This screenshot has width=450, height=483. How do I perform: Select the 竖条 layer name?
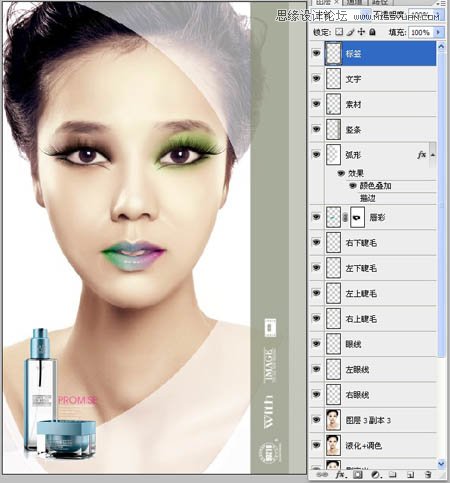click(353, 130)
